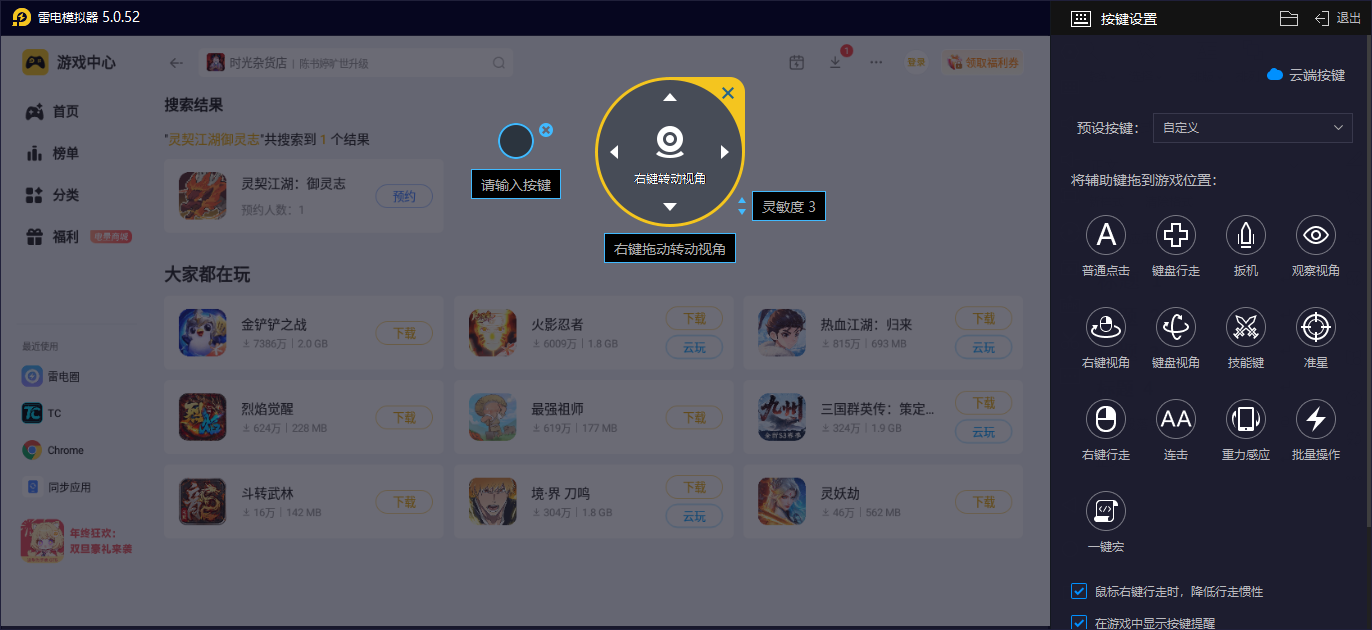The width and height of the screenshot is (1372, 630).
Task: Select the 普通点击 tap key icon
Action: point(1106,235)
